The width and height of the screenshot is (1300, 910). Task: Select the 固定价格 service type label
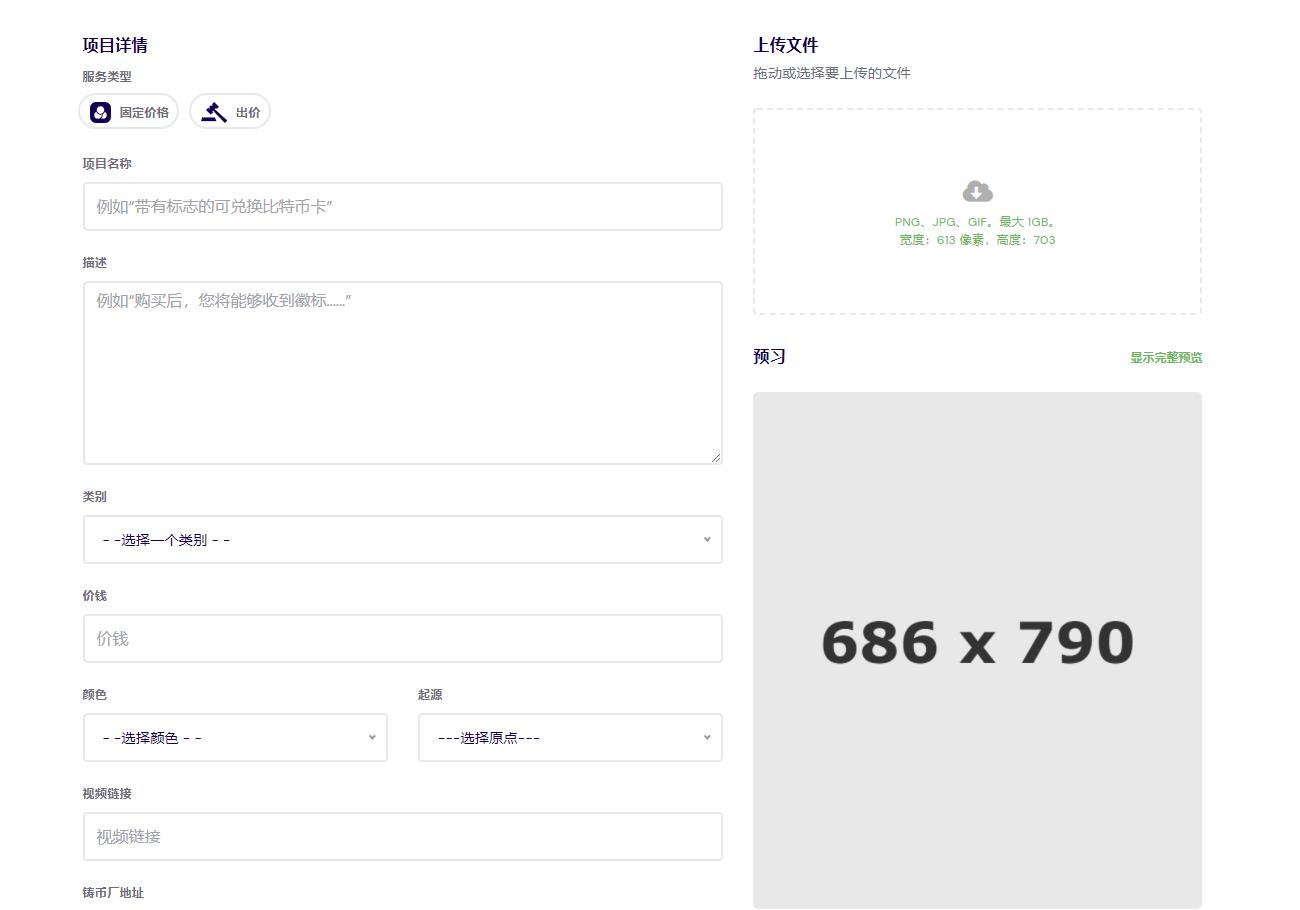(x=144, y=113)
